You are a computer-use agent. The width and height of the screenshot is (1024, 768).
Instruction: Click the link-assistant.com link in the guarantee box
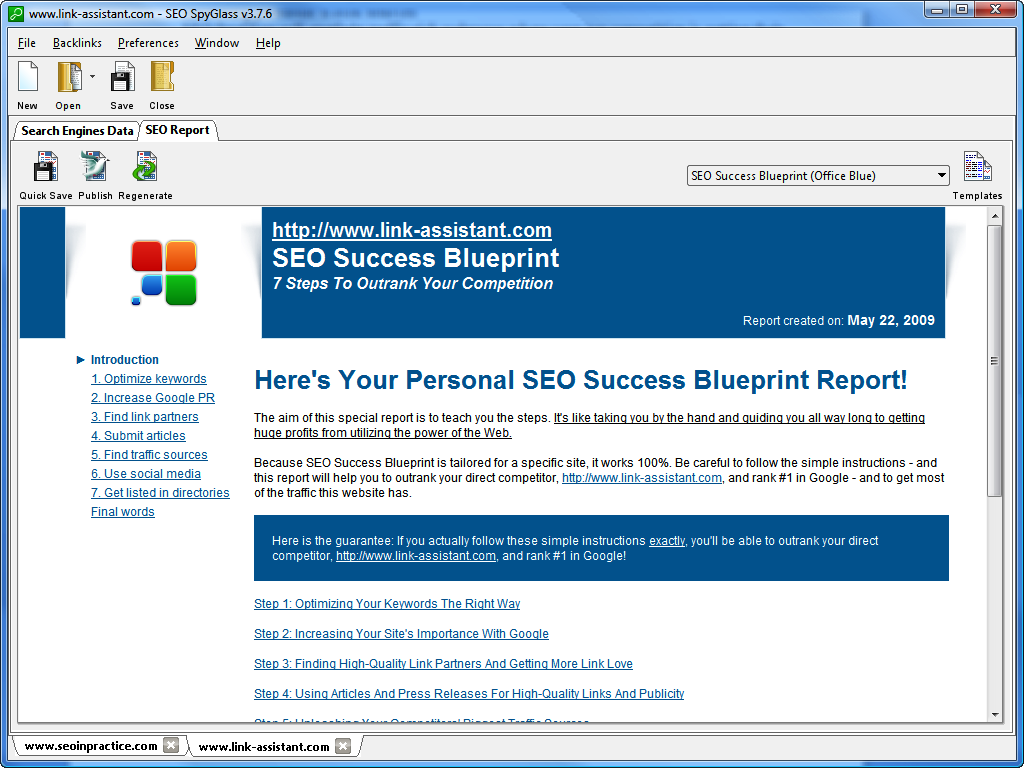click(416, 556)
